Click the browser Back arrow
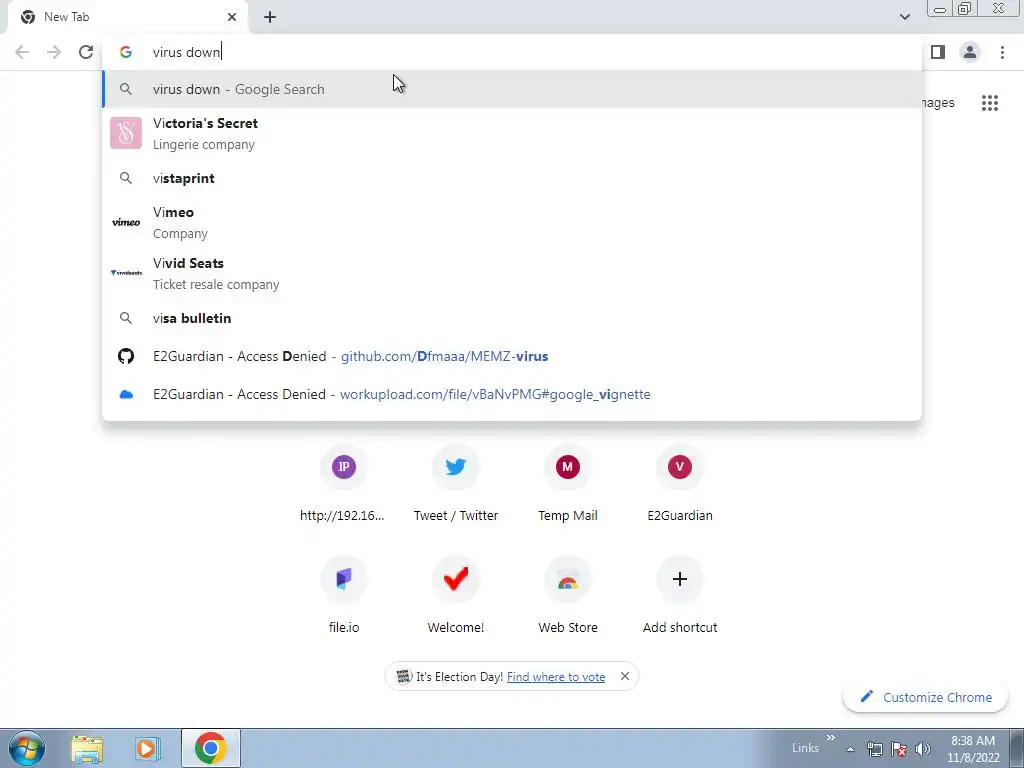 coord(22,52)
